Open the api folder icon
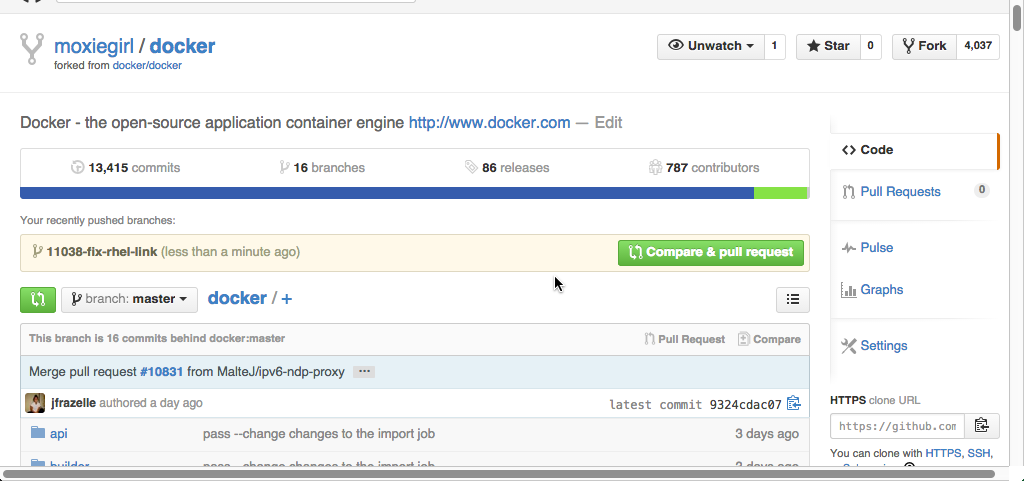 click(x=38, y=433)
